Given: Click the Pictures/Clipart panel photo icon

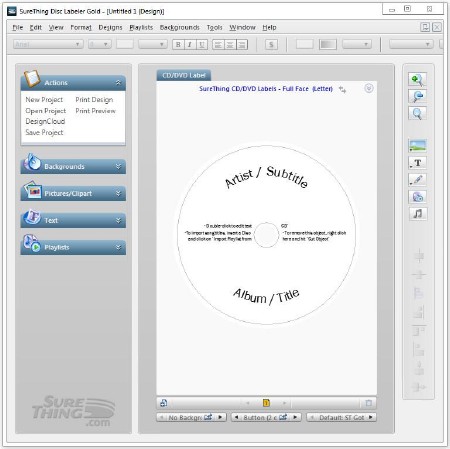Looking at the screenshot, I should pos(32,190).
